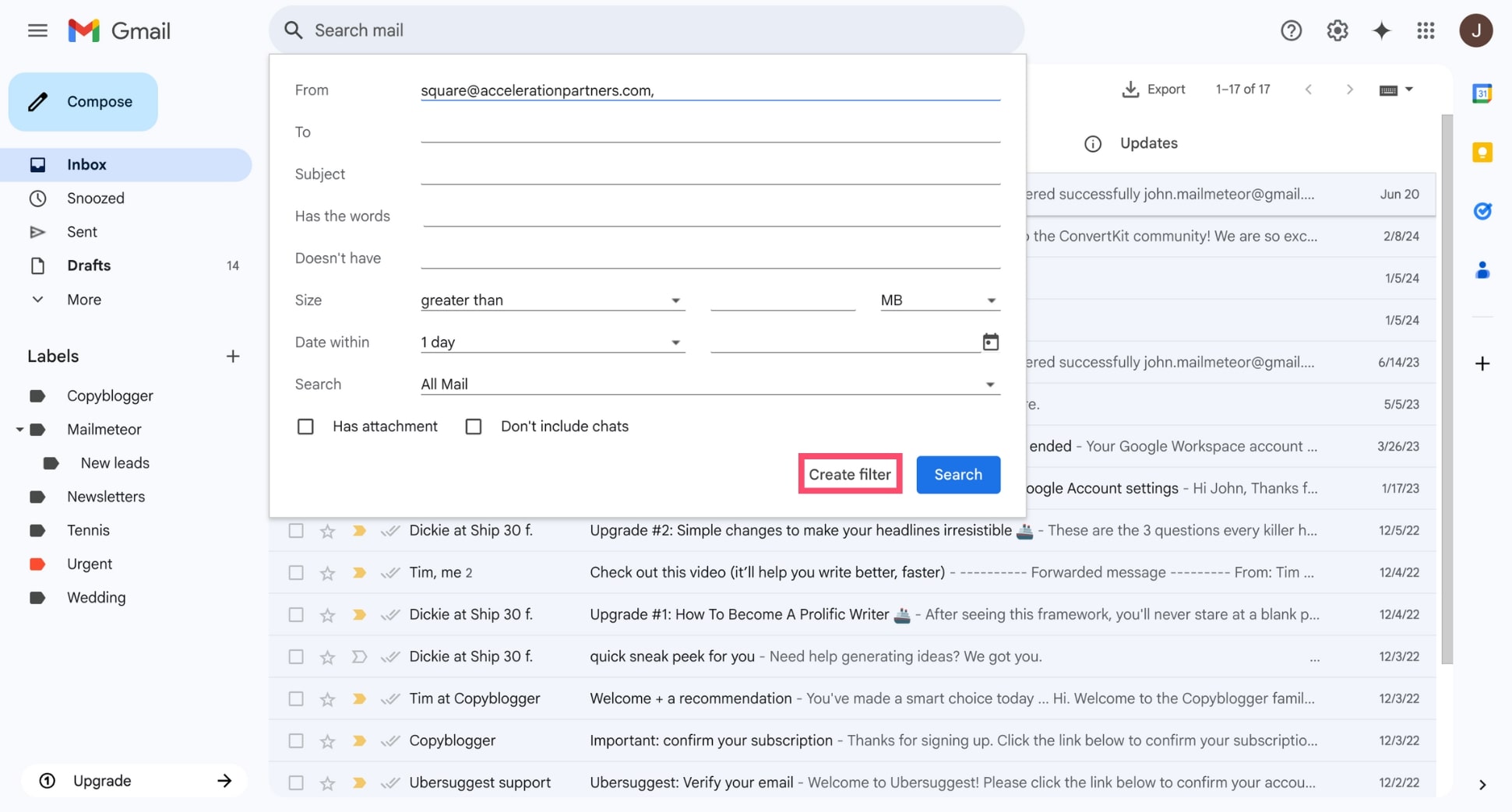Click into the Subject field
The image size is (1512, 812).
(710, 174)
